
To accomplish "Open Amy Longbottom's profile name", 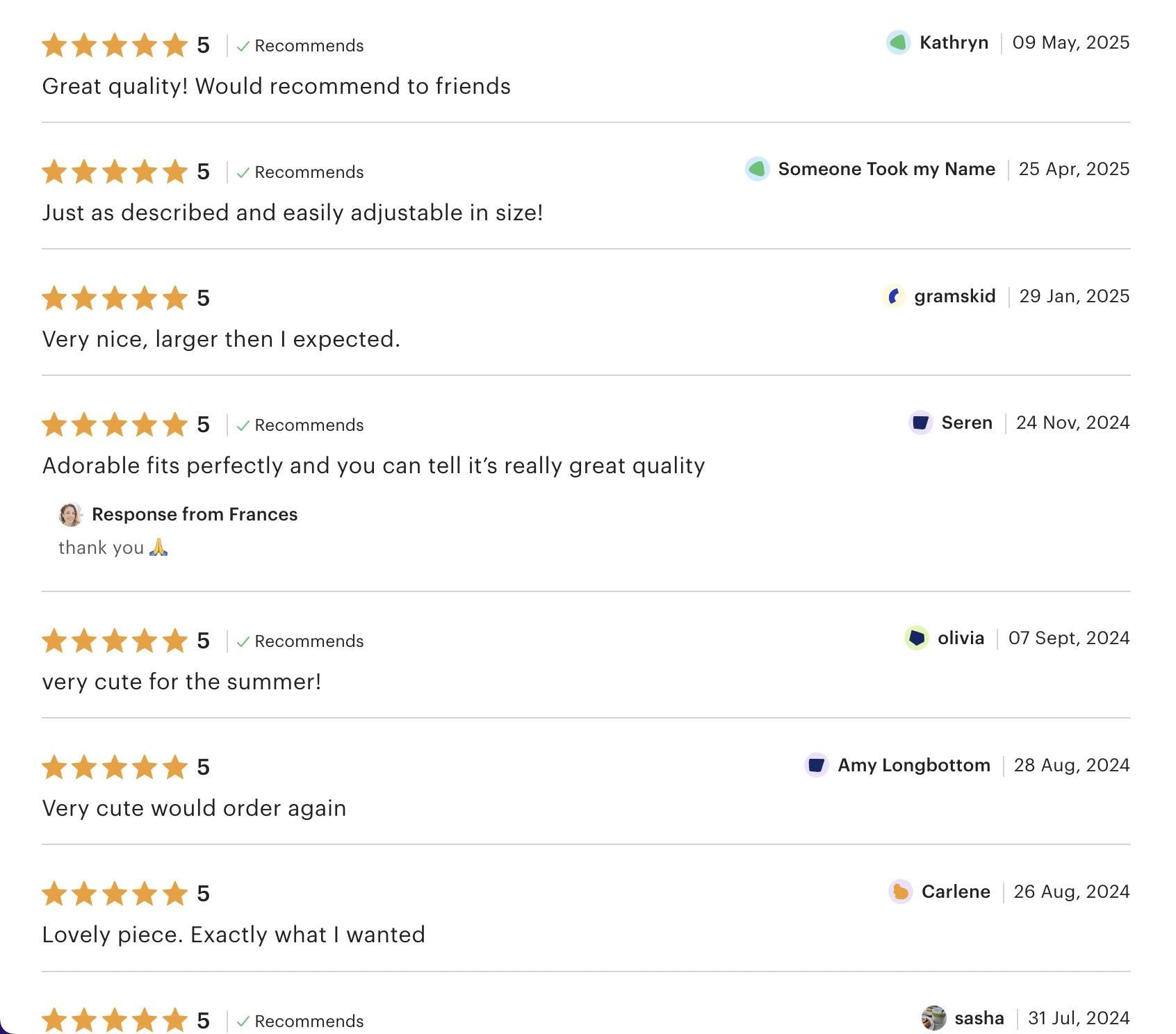I will (x=913, y=765).
